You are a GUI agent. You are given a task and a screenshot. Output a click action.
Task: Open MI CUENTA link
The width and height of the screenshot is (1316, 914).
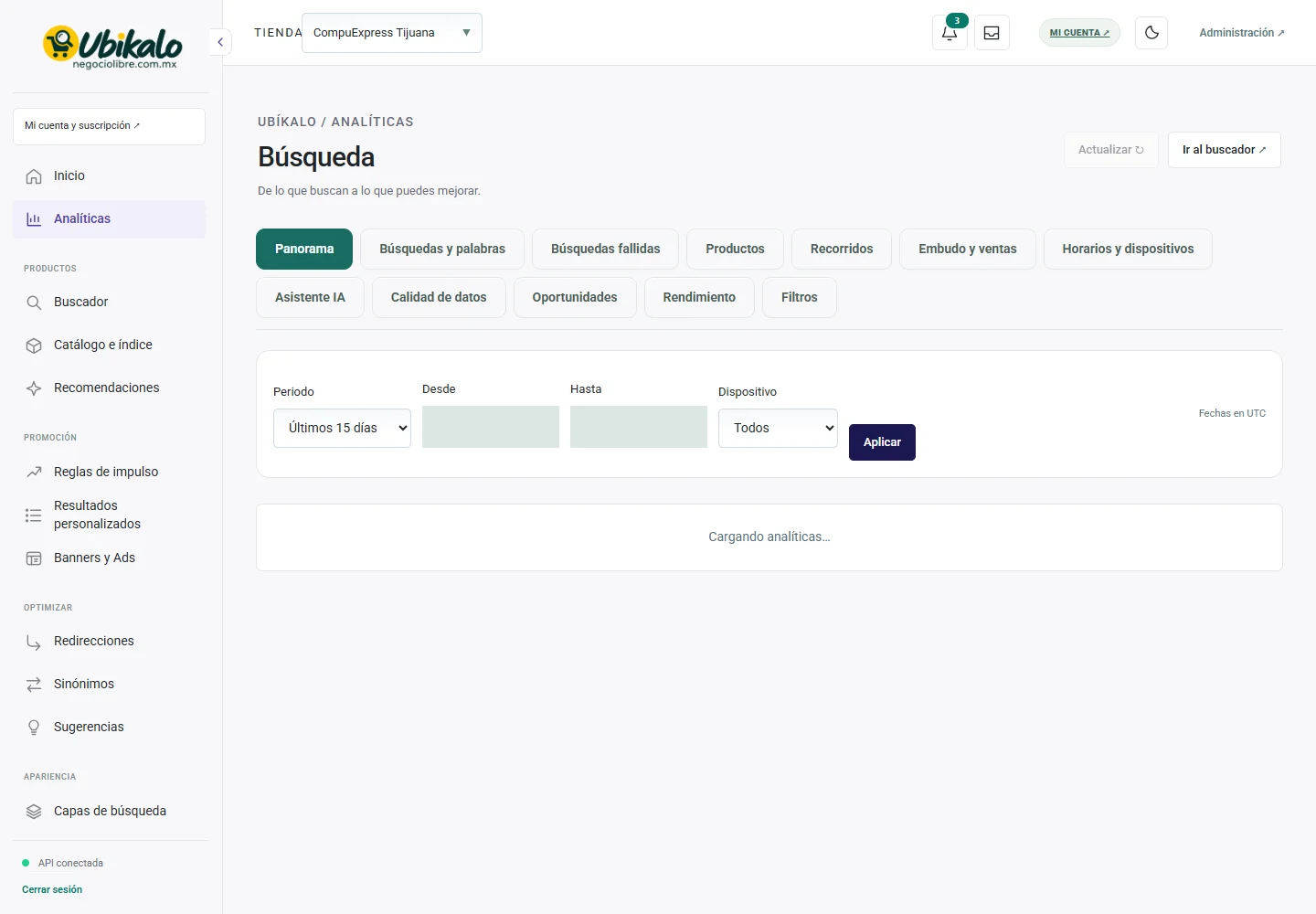[1079, 33]
